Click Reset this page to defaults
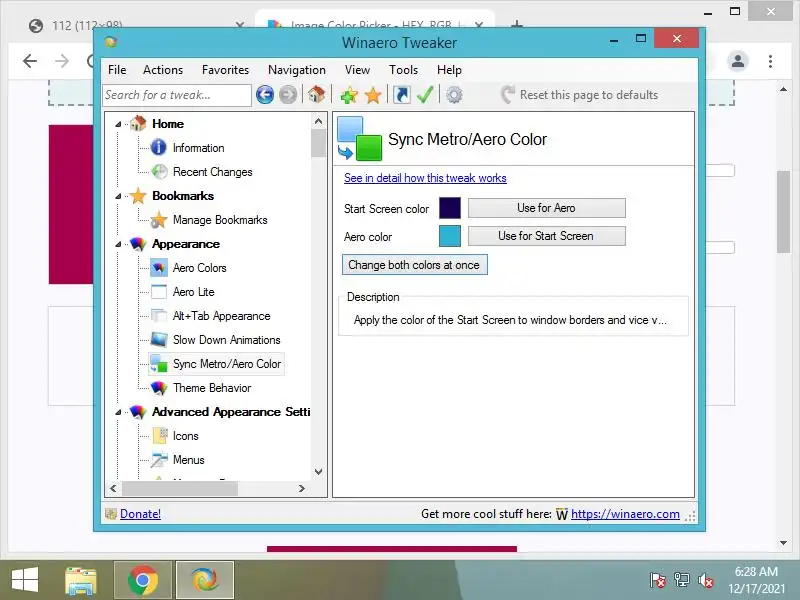The image size is (800, 600). click(x=580, y=95)
